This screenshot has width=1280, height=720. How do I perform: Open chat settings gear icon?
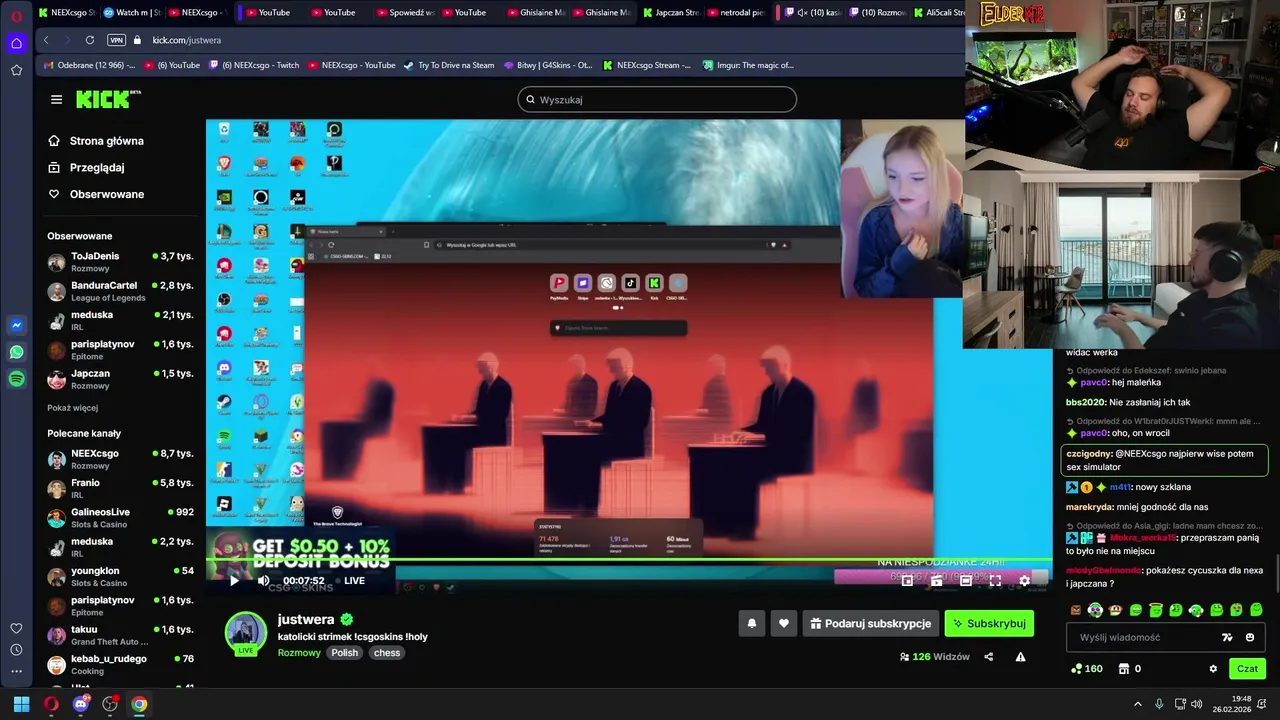1213,669
